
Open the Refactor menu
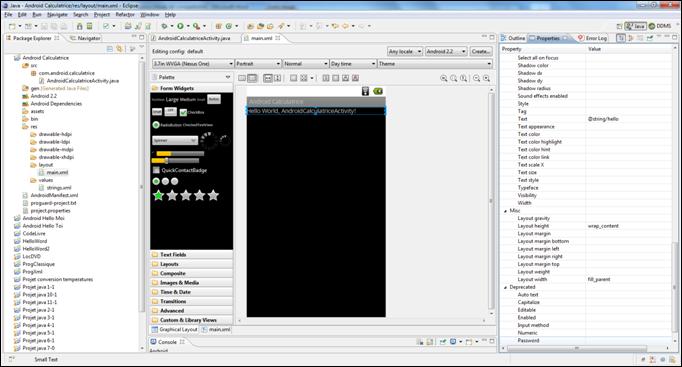click(x=125, y=14)
